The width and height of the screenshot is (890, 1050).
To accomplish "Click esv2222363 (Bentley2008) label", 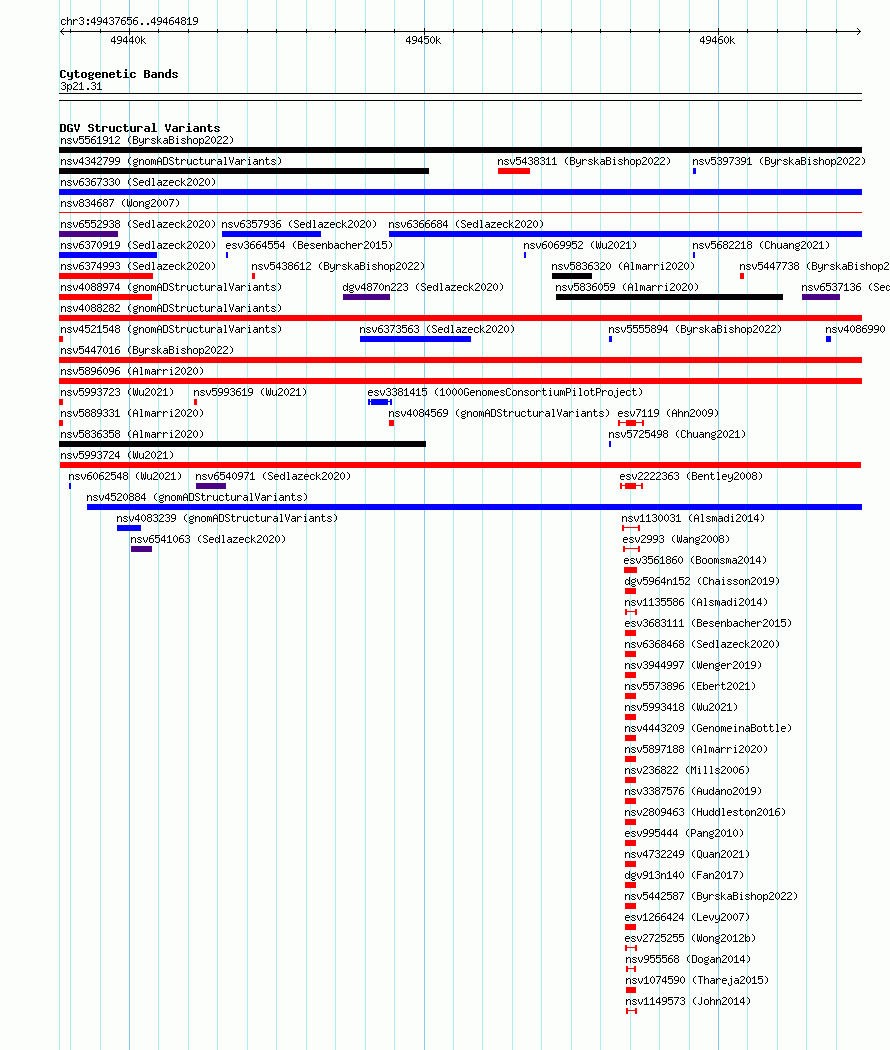I will click(x=691, y=476).
